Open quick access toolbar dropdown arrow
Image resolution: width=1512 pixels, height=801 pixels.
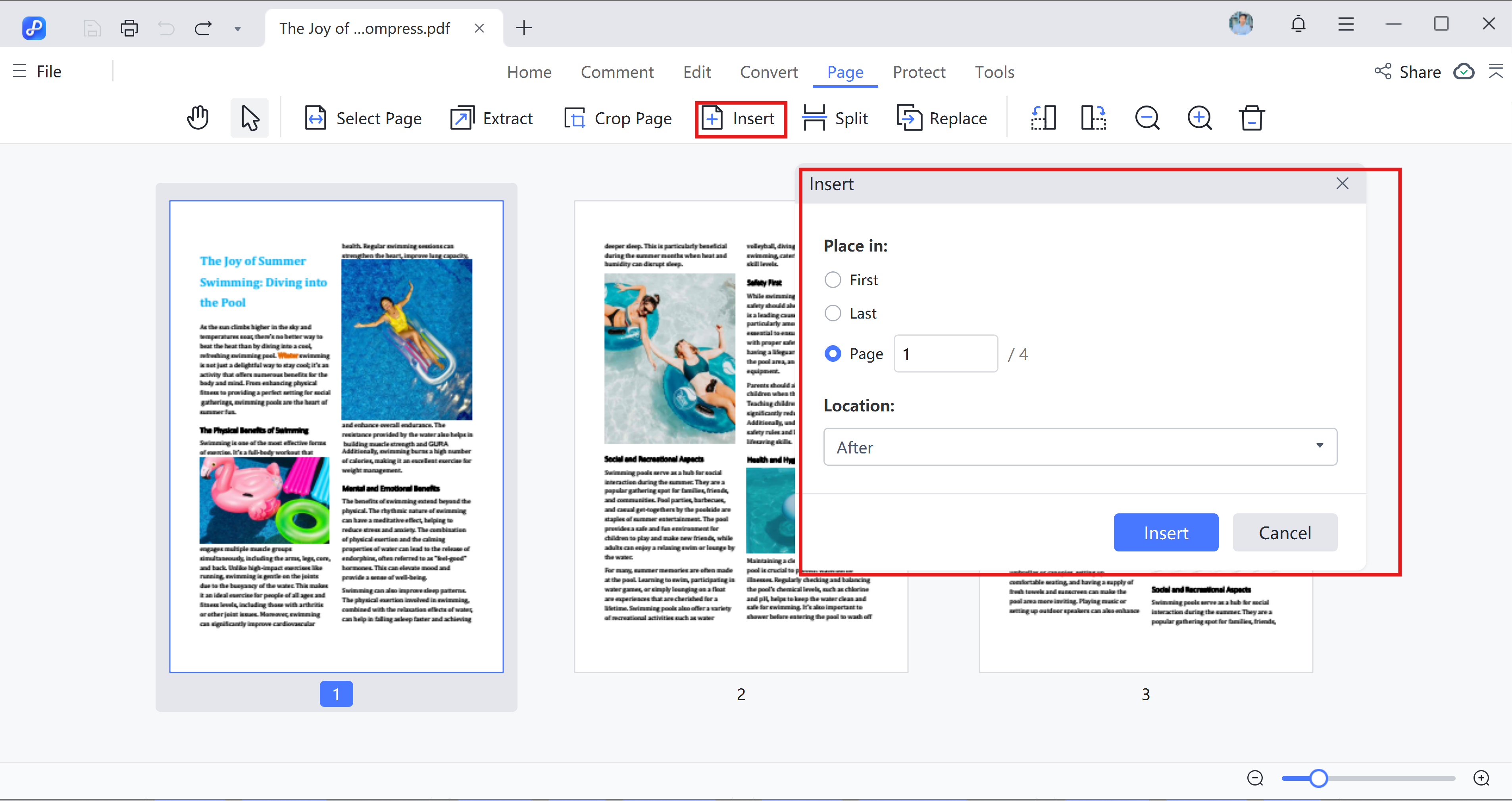(x=238, y=29)
